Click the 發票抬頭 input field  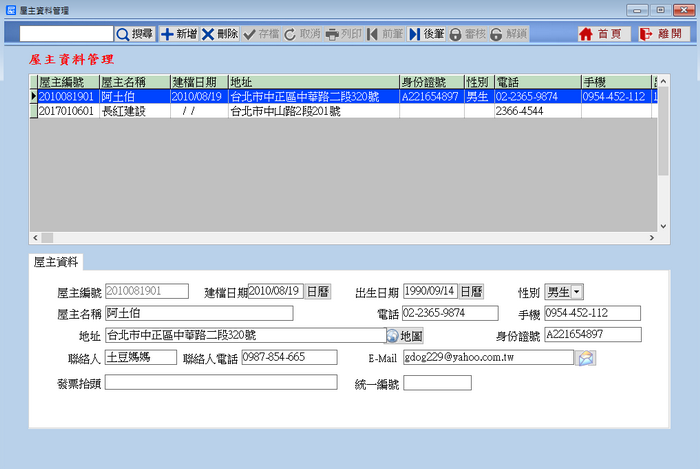pos(221,382)
